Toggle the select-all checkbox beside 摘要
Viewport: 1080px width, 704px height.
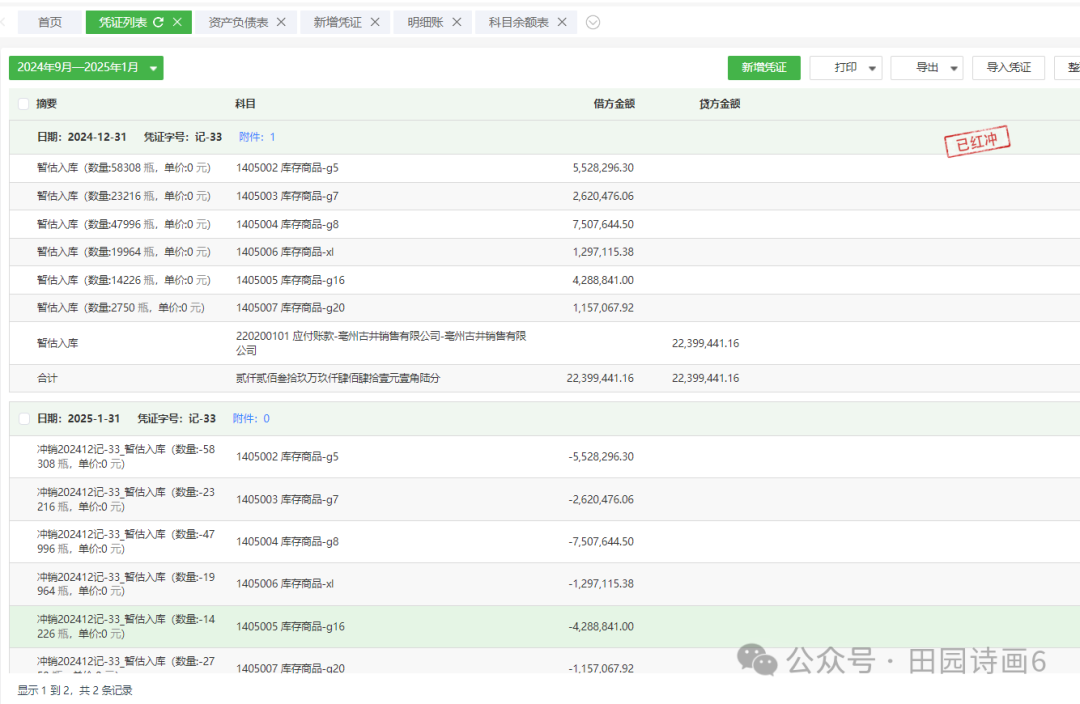pyautogui.click(x=24, y=104)
